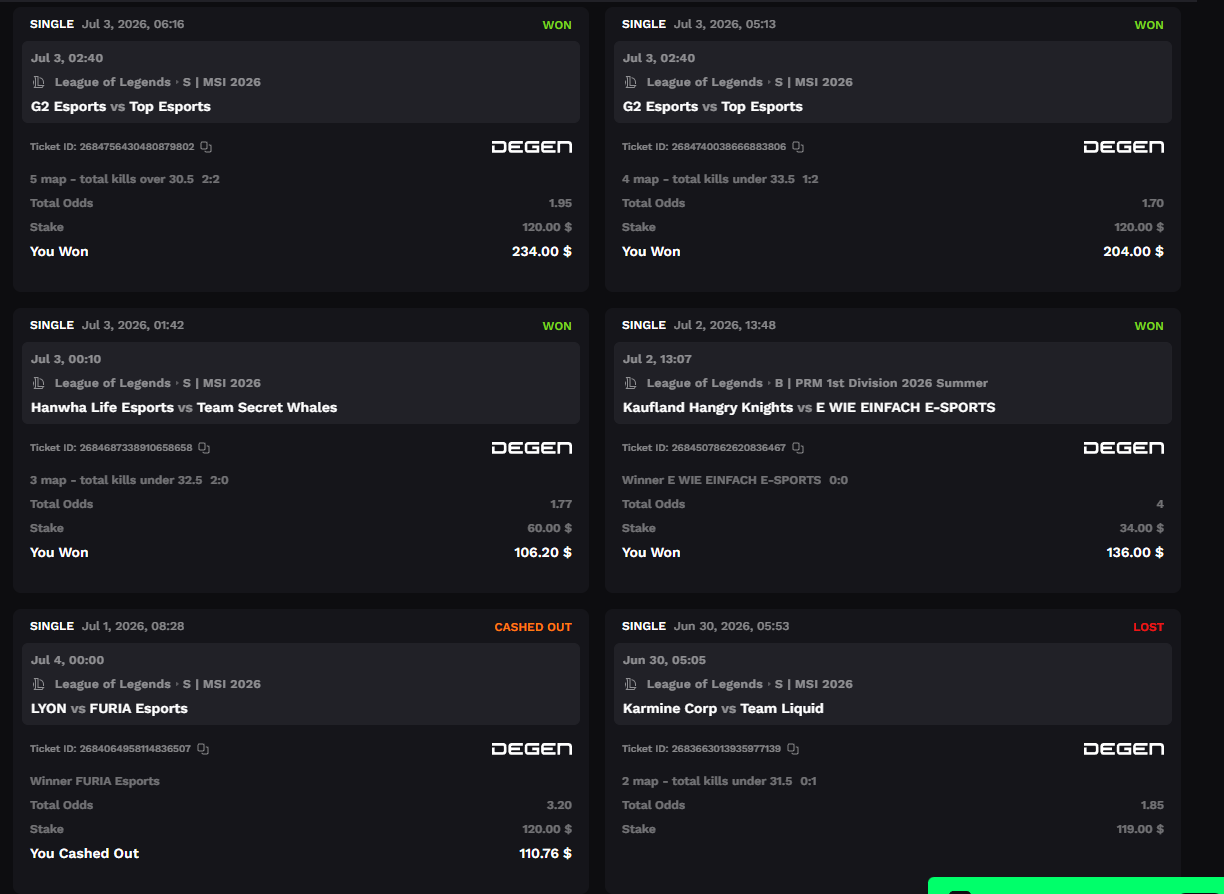This screenshot has height=894, width=1224.
Task: Click the League of Legends icon in Karmine Corp bet
Action: [x=631, y=684]
